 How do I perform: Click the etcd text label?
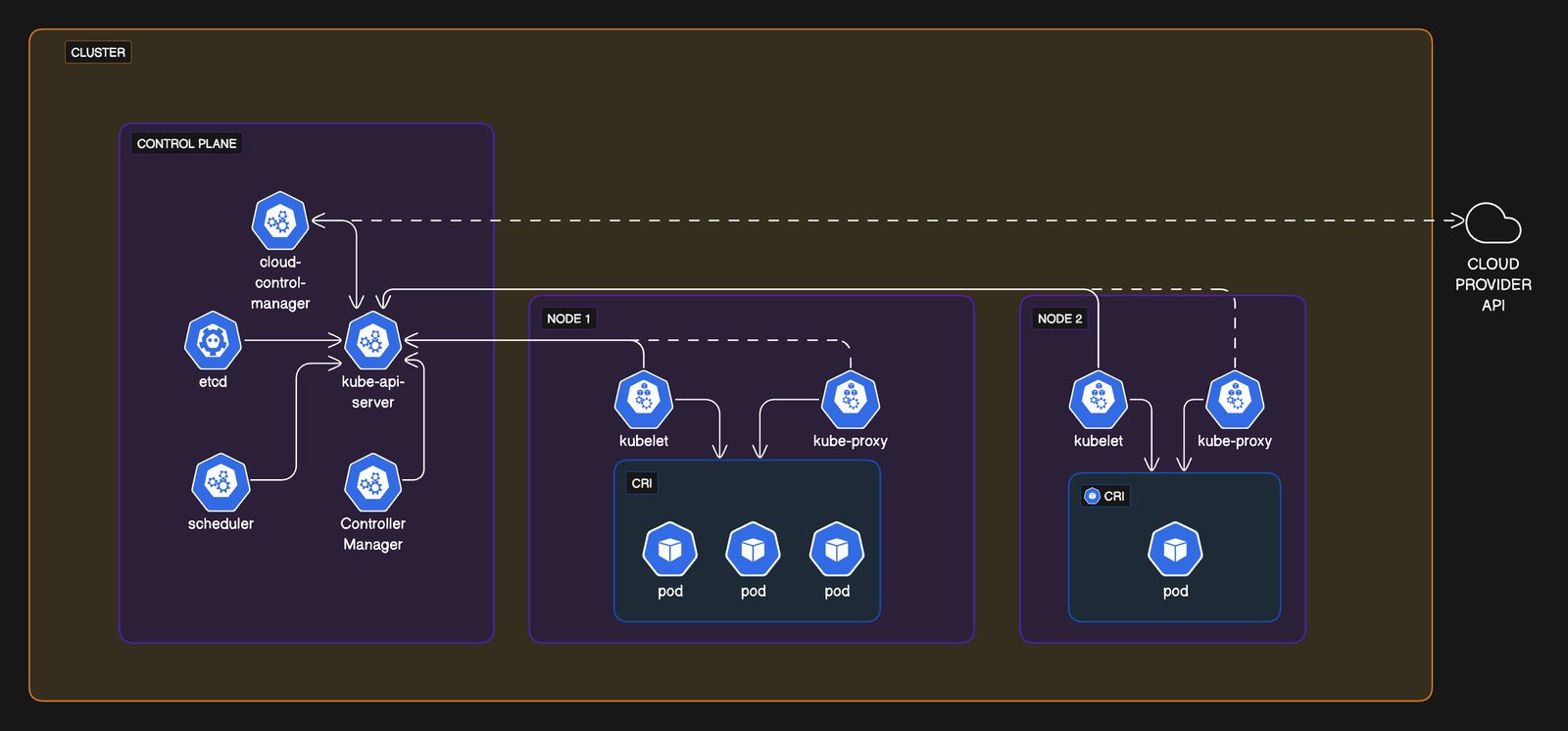click(x=213, y=381)
